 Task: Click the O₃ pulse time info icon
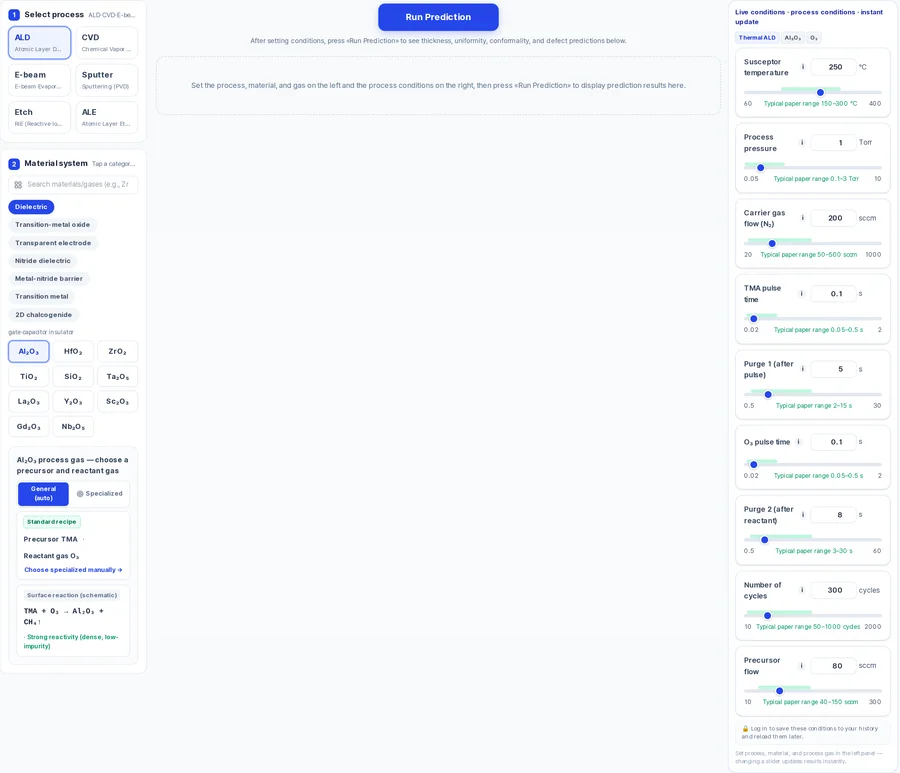click(798, 442)
